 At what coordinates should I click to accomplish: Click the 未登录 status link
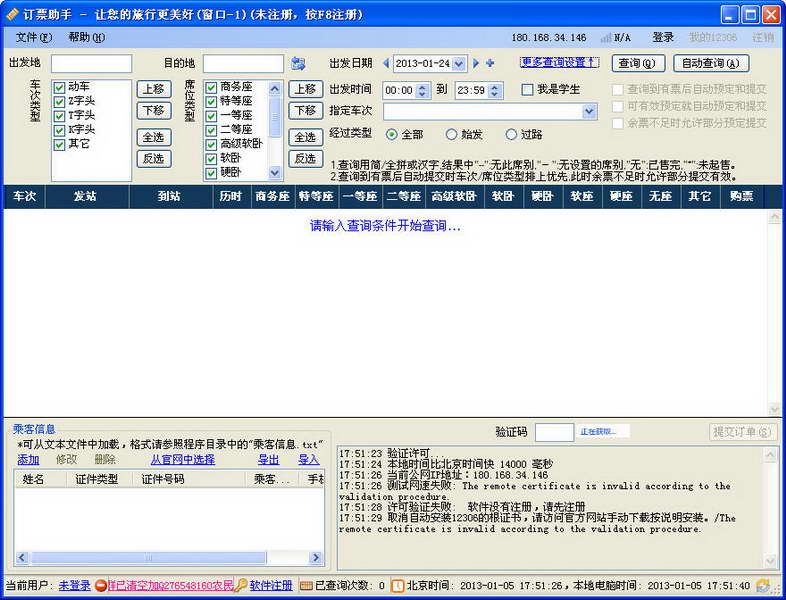point(75,585)
